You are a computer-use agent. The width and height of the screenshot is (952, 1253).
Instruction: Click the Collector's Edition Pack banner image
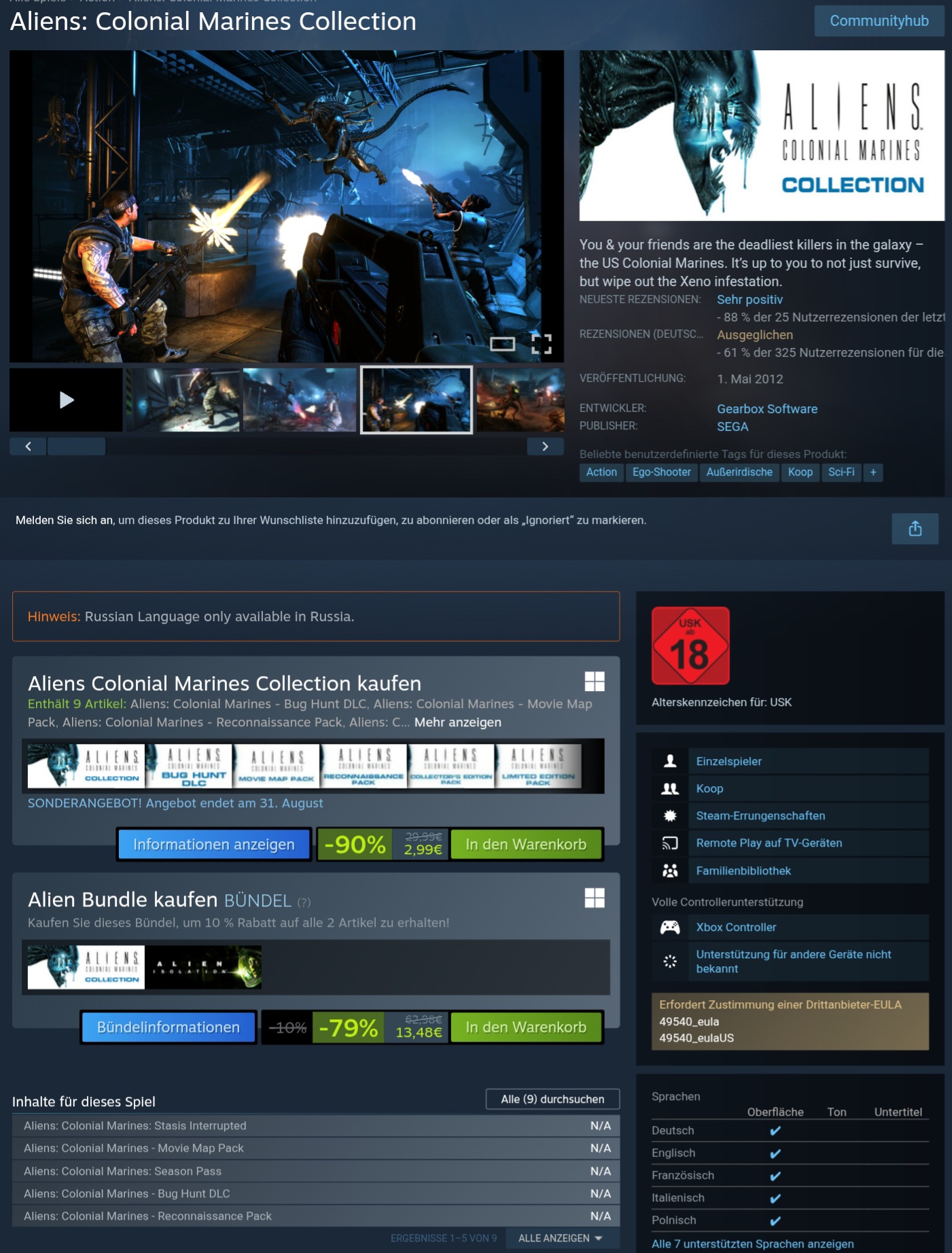451,766
